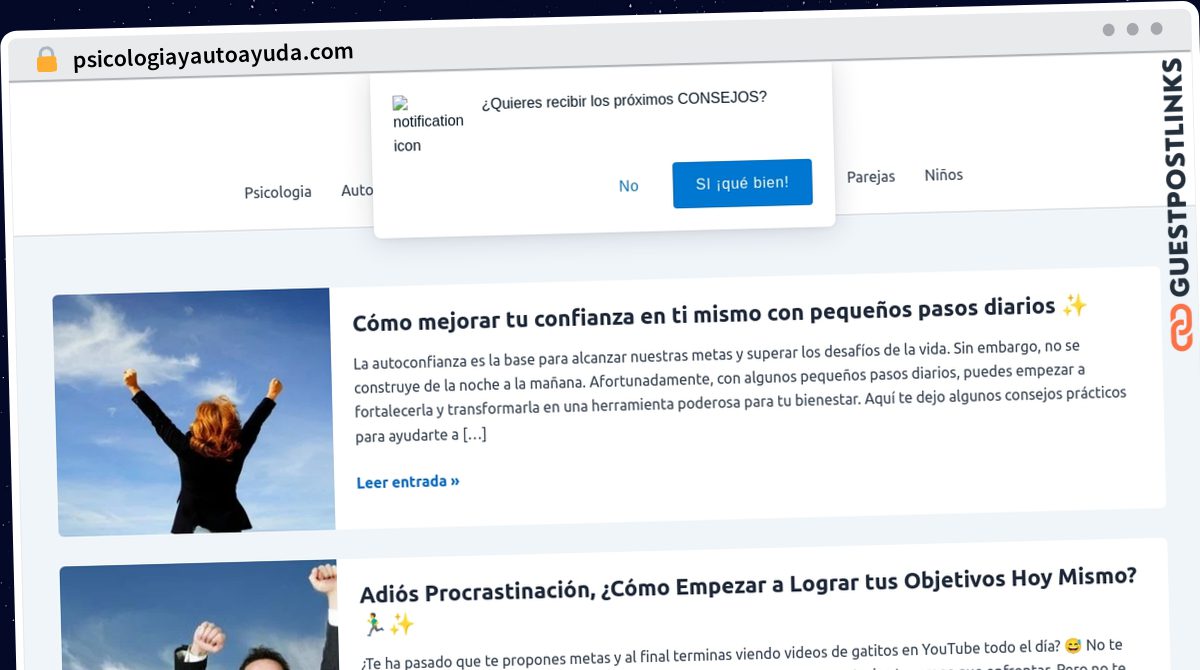Image resolution: width=1200 pixels, height=670 pixels.
Task: Open the partially hidden Auto menu item
Action: point(357,190)
